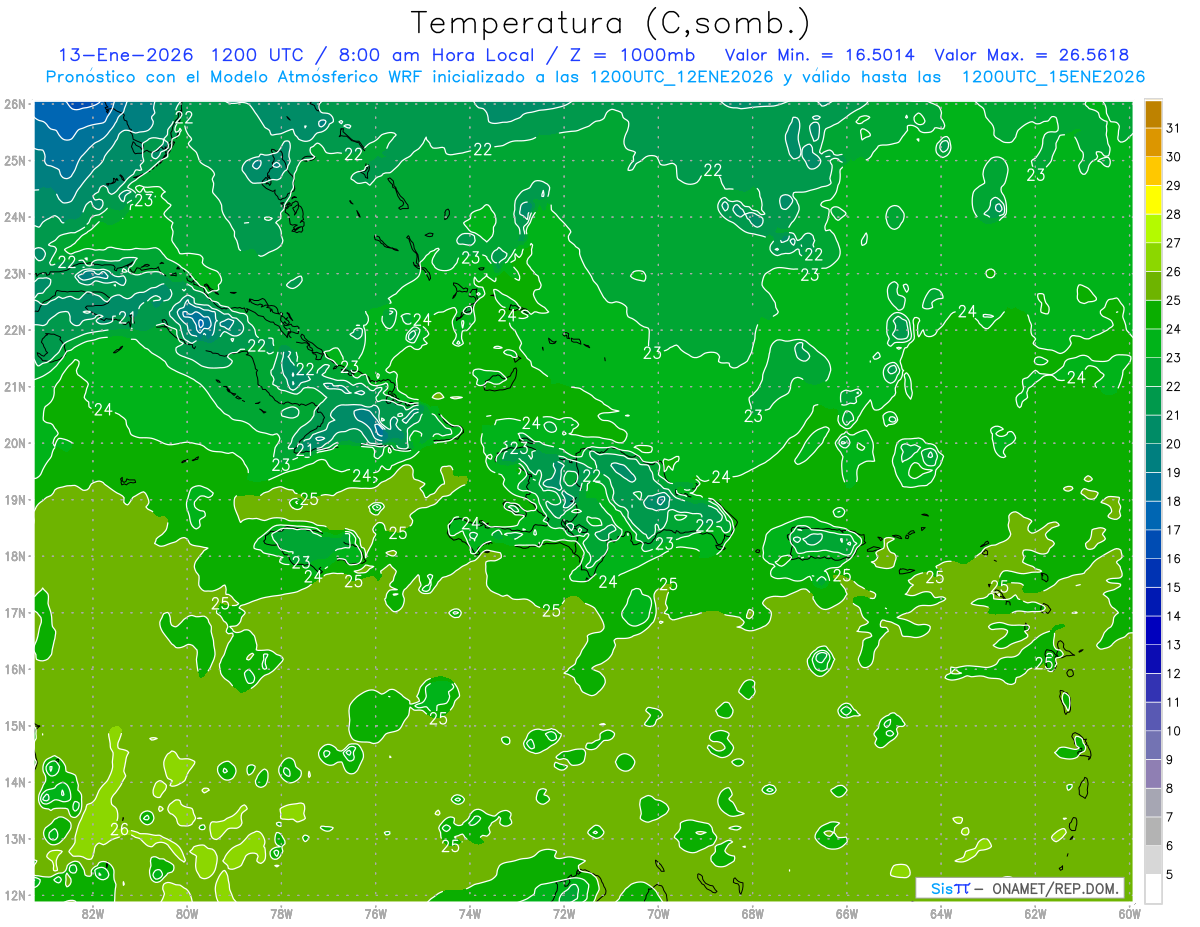Click the legend label '14' on the colorbar
This screenshot has width=1200, height=927.
(1174, 616)
